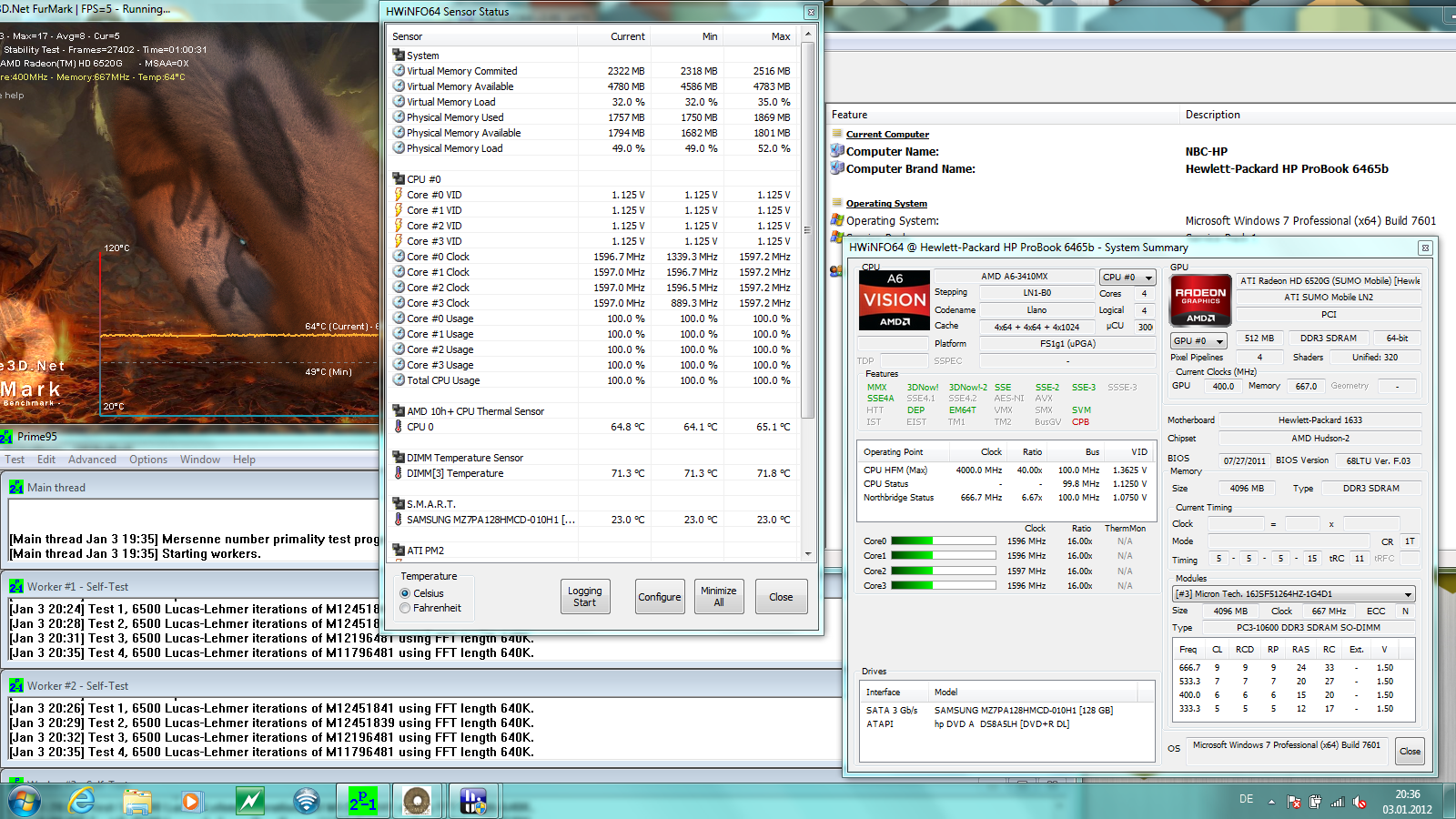
Task: Click the AMD A6-3410MX CPU name field
Action: (x=1014, y=276)
